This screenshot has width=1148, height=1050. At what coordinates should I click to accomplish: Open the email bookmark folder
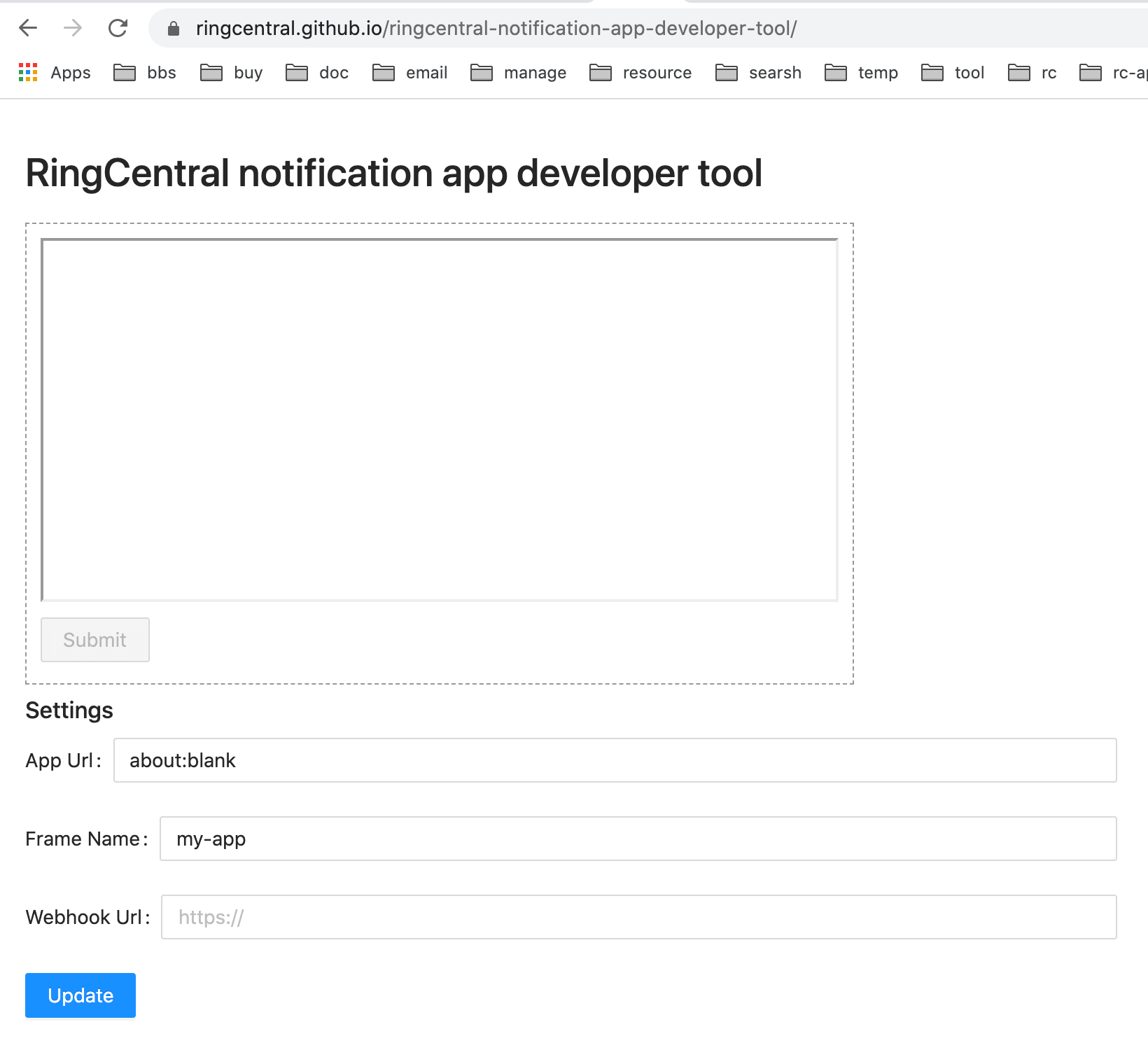tap(410, 73)
